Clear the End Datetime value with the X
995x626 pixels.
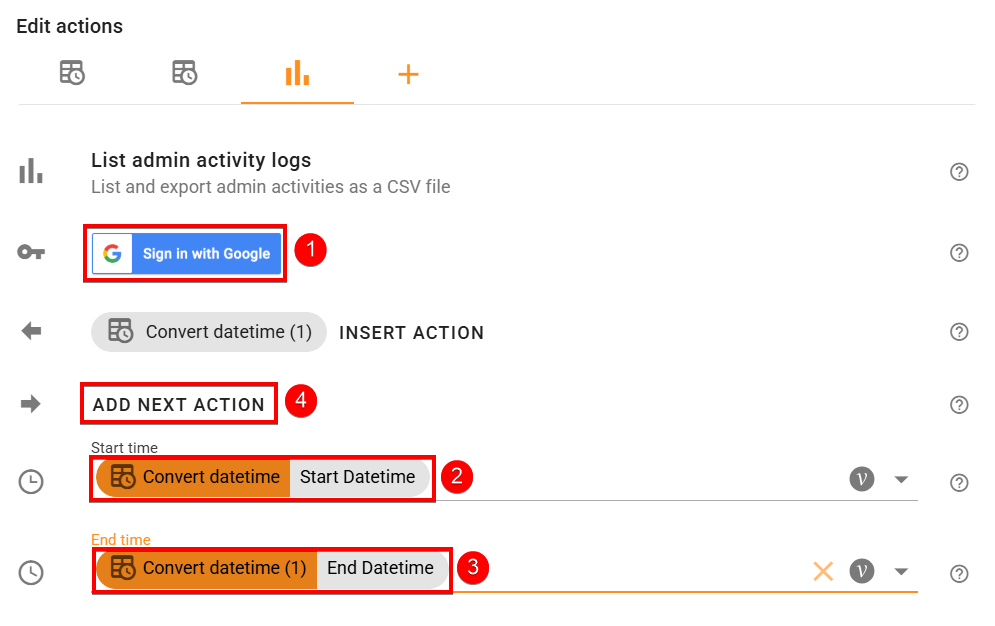click(822, 571)
